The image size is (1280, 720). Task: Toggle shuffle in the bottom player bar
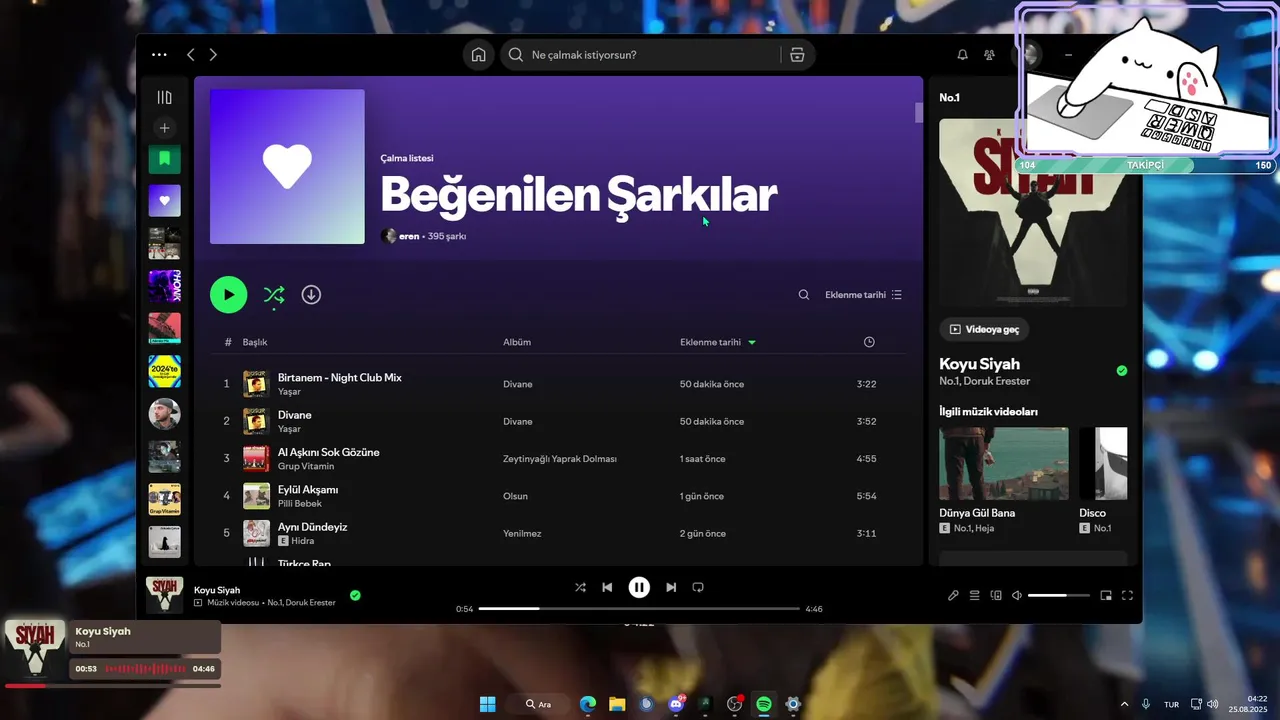point(580,588)
